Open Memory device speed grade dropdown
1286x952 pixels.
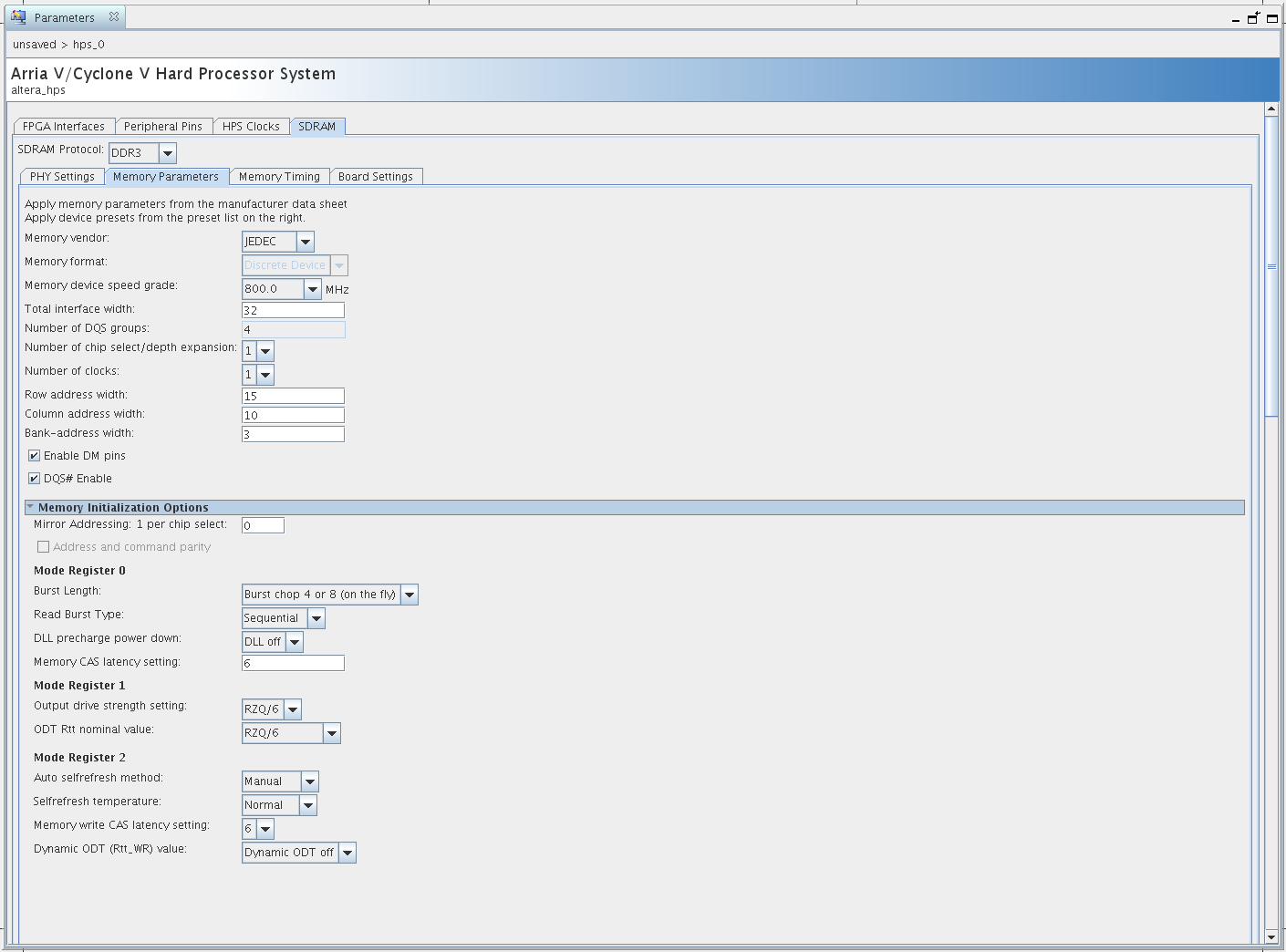click(313, 289)
